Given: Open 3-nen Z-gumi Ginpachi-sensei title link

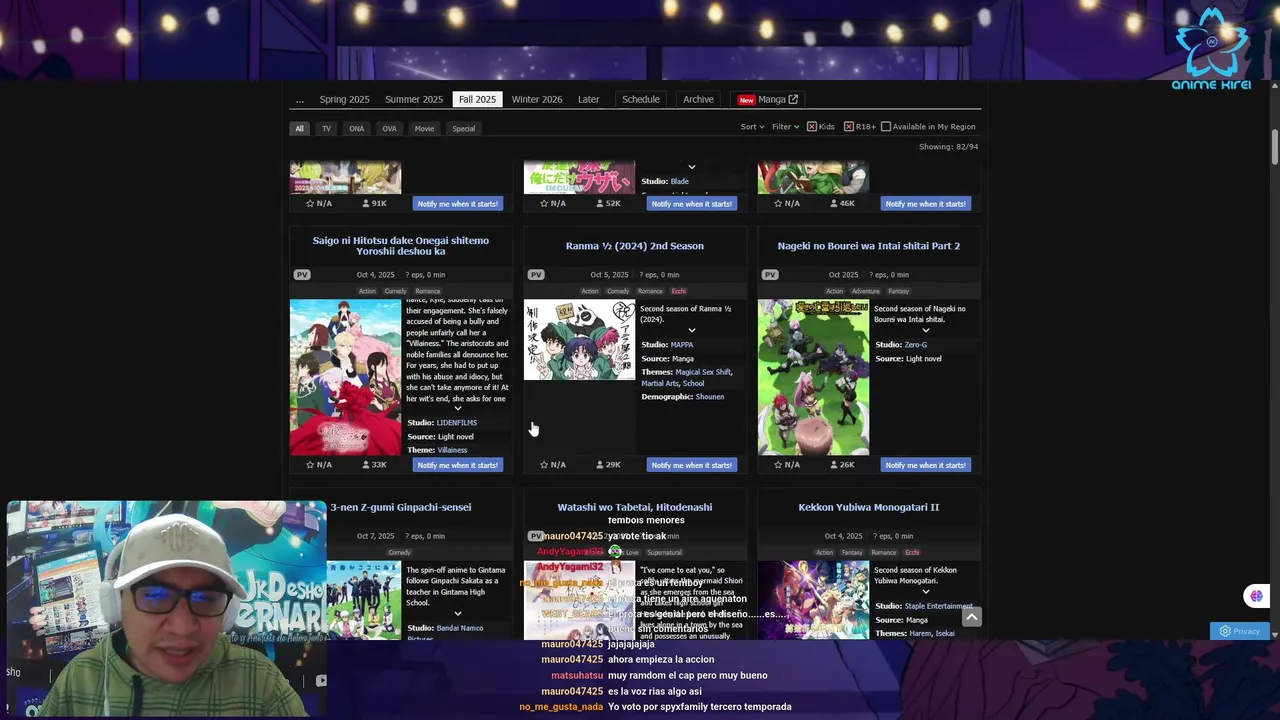Looking at the screenshot, I should (400, 507).
